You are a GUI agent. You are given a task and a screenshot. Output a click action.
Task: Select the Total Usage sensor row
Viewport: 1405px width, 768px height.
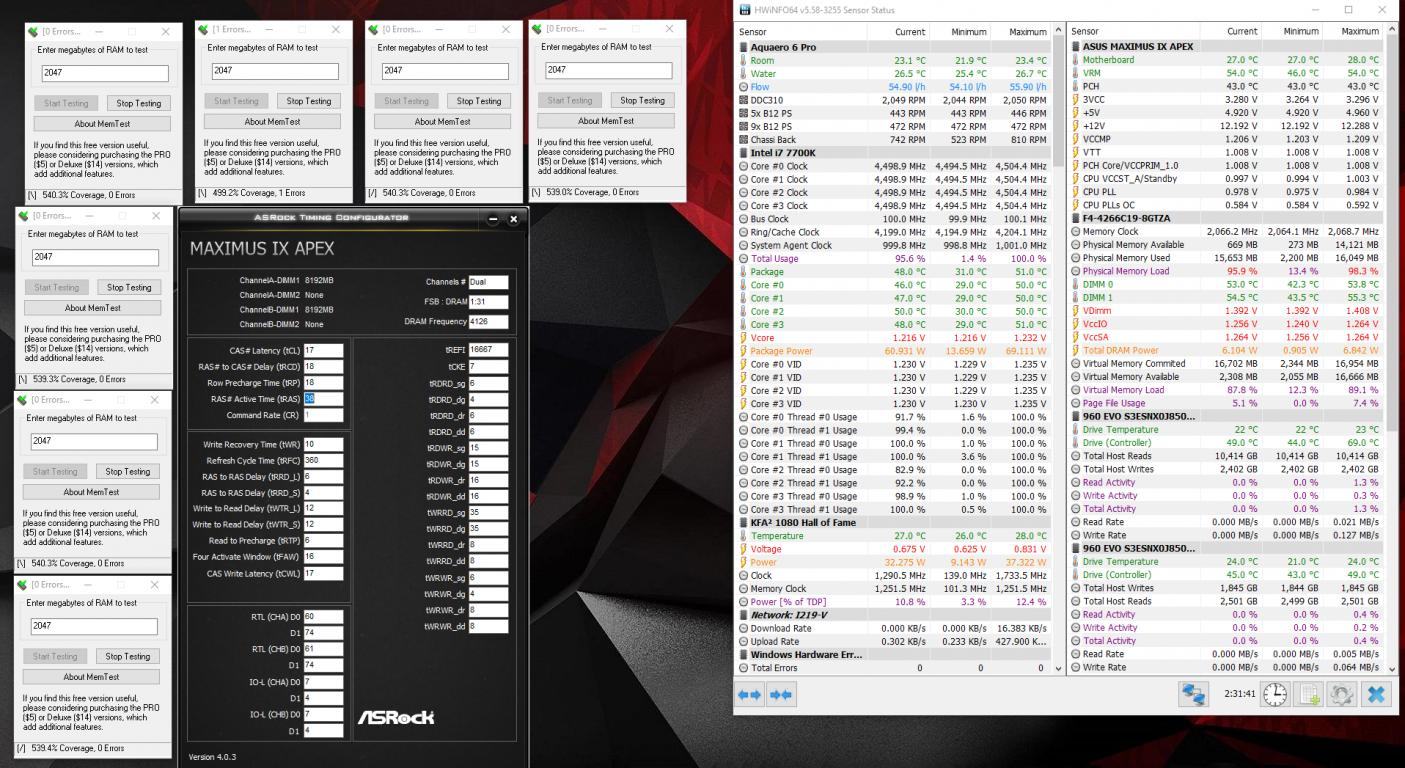coord(894,258)
